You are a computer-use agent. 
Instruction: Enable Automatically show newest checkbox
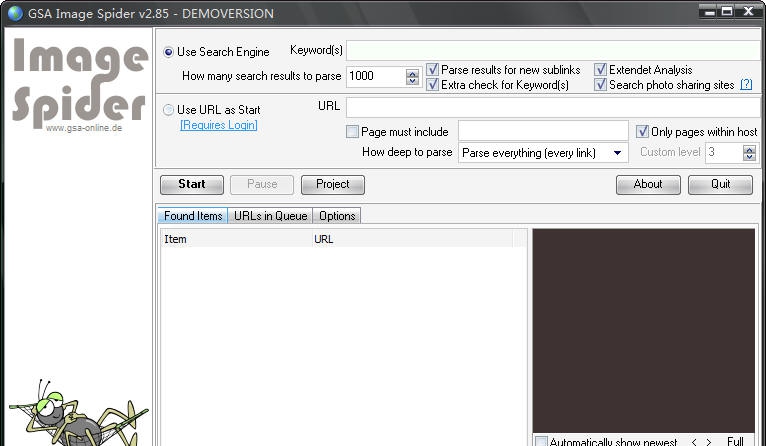click(x=541, y=441)
